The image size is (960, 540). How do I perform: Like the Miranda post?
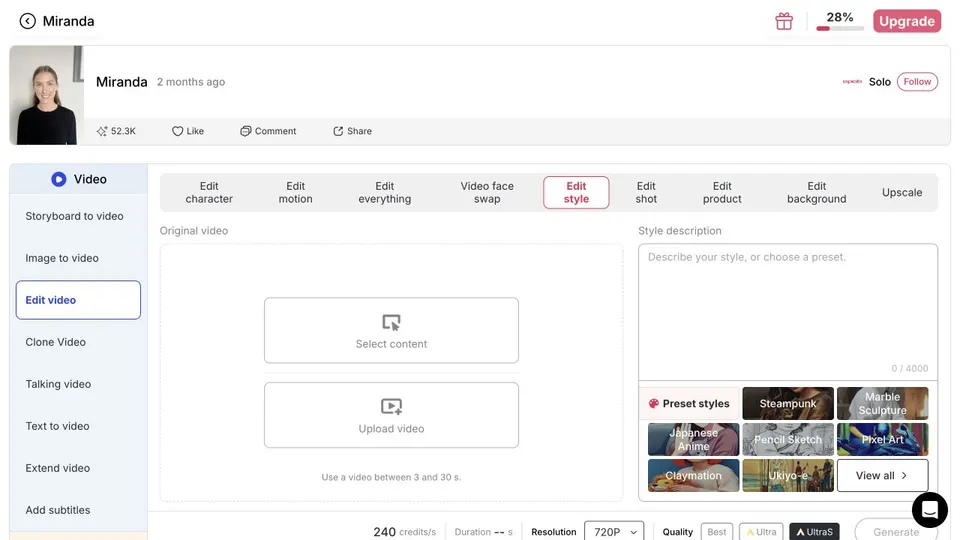[188, 131]
